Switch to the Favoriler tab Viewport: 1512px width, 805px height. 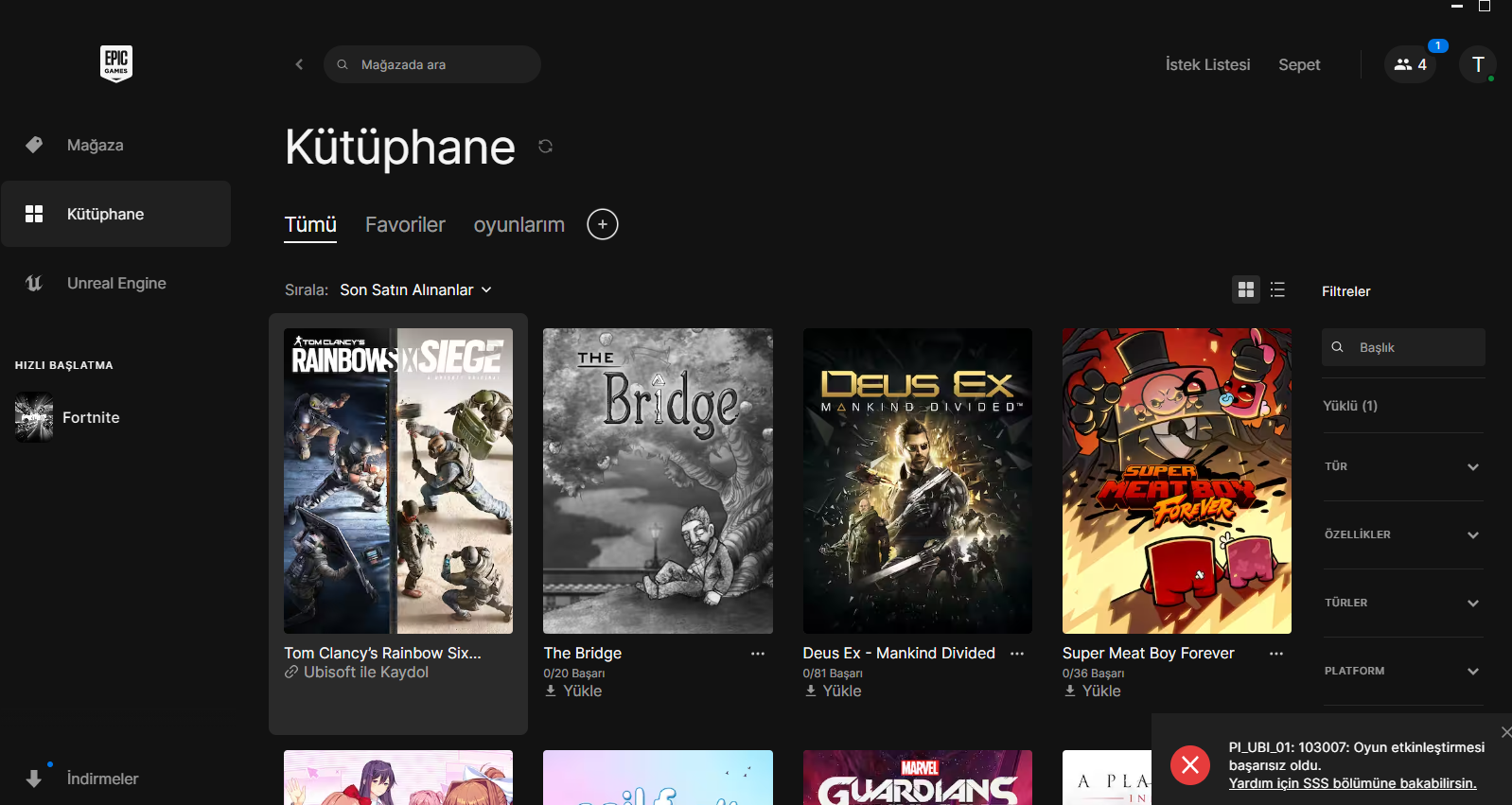405,225
